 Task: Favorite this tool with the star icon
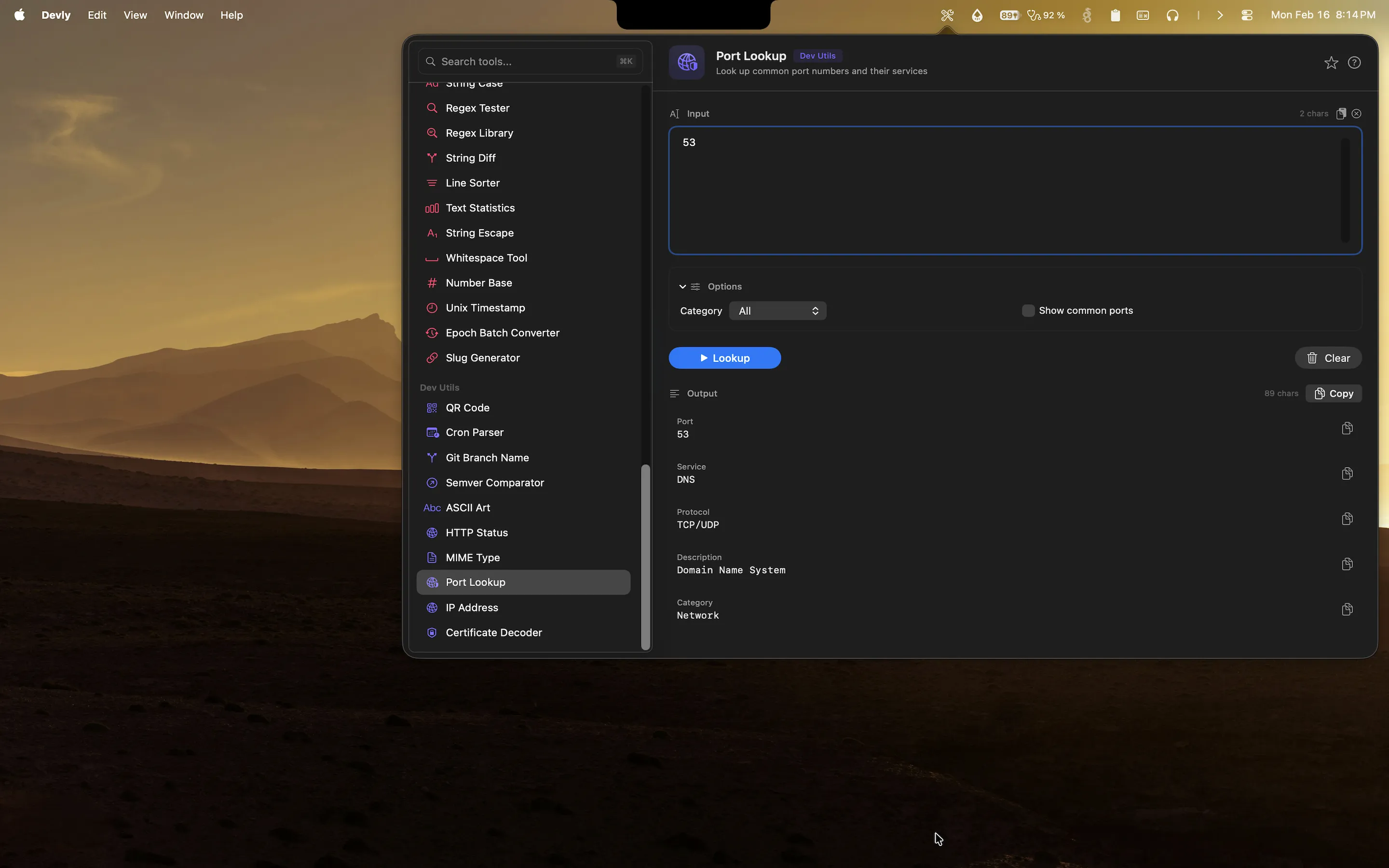(x=1331, y=63)
